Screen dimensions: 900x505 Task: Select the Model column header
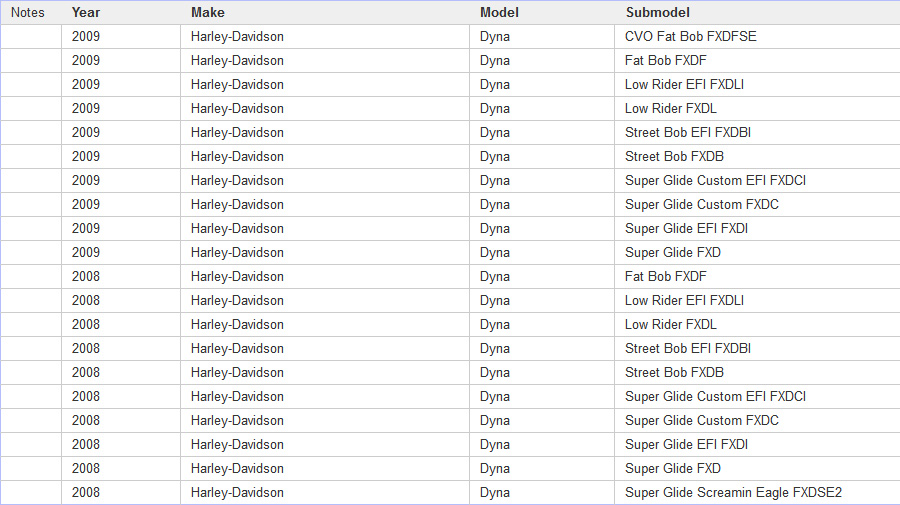point(499,12)
